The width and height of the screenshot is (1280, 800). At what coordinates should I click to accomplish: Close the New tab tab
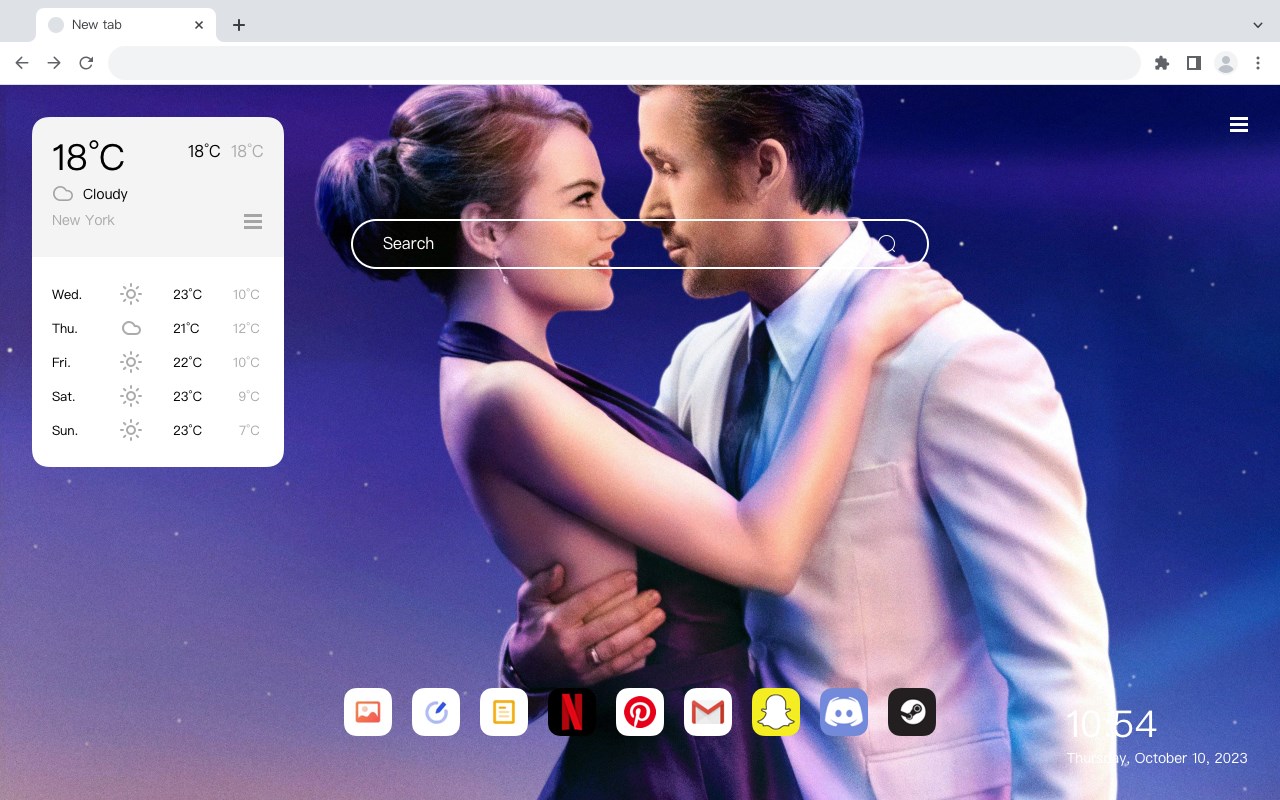(199, 25)
